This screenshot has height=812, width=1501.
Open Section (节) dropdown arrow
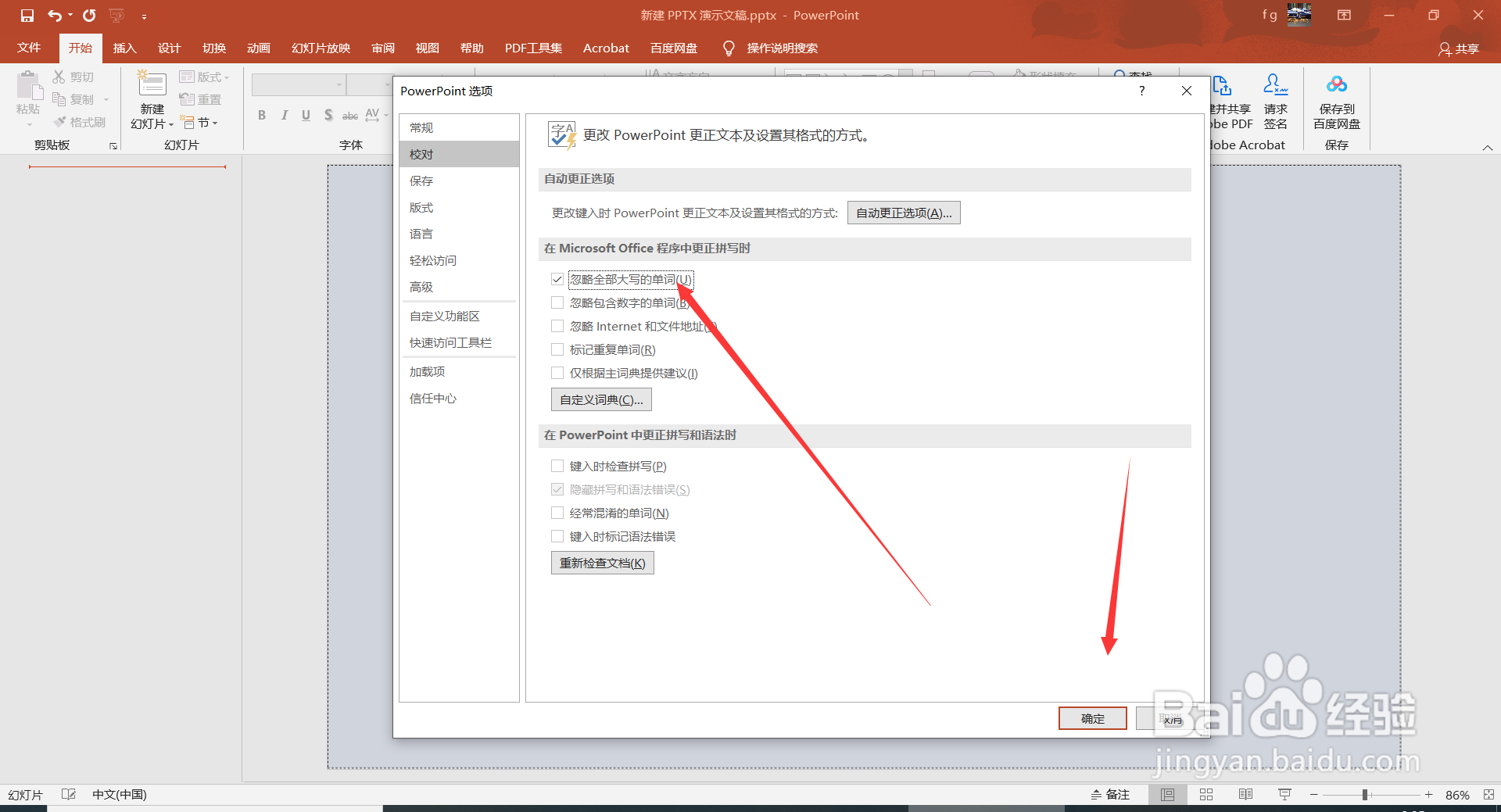click(x=215, y=123)
